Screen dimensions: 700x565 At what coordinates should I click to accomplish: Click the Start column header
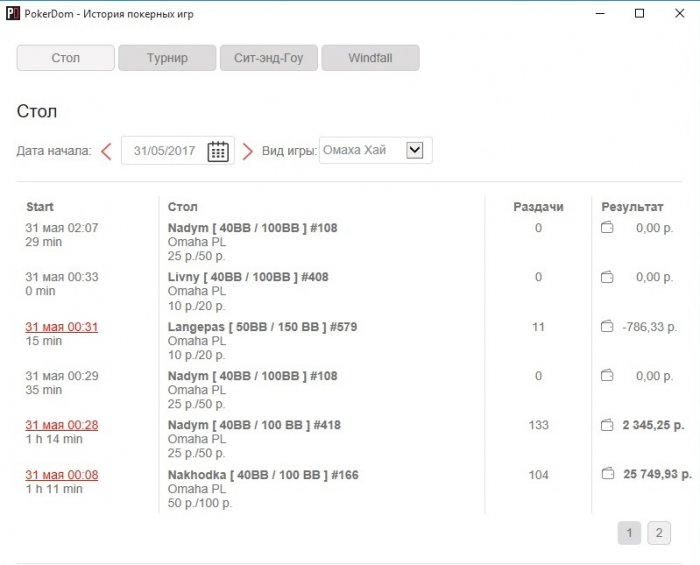[x=40, y=207]
